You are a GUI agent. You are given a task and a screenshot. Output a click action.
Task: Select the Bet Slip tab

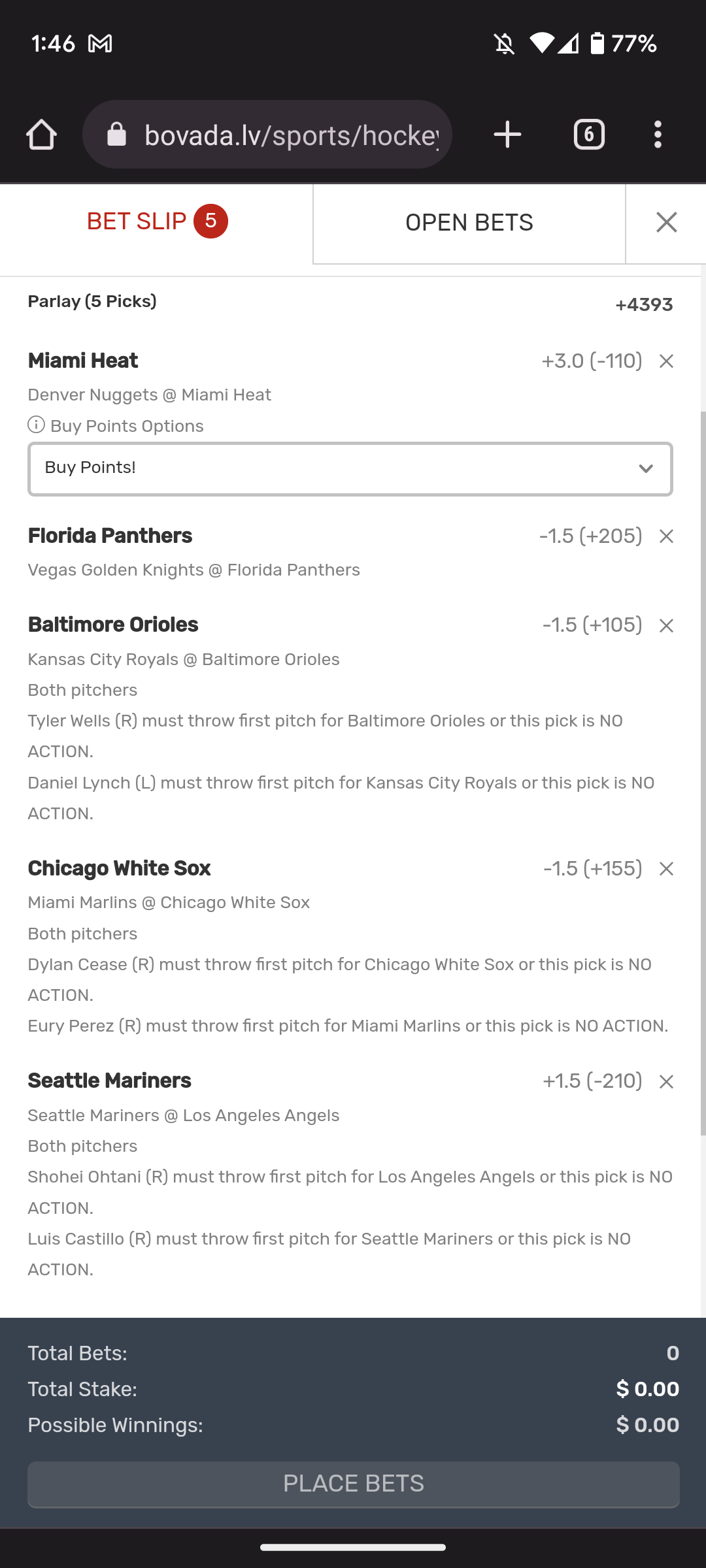pos(157,221)
